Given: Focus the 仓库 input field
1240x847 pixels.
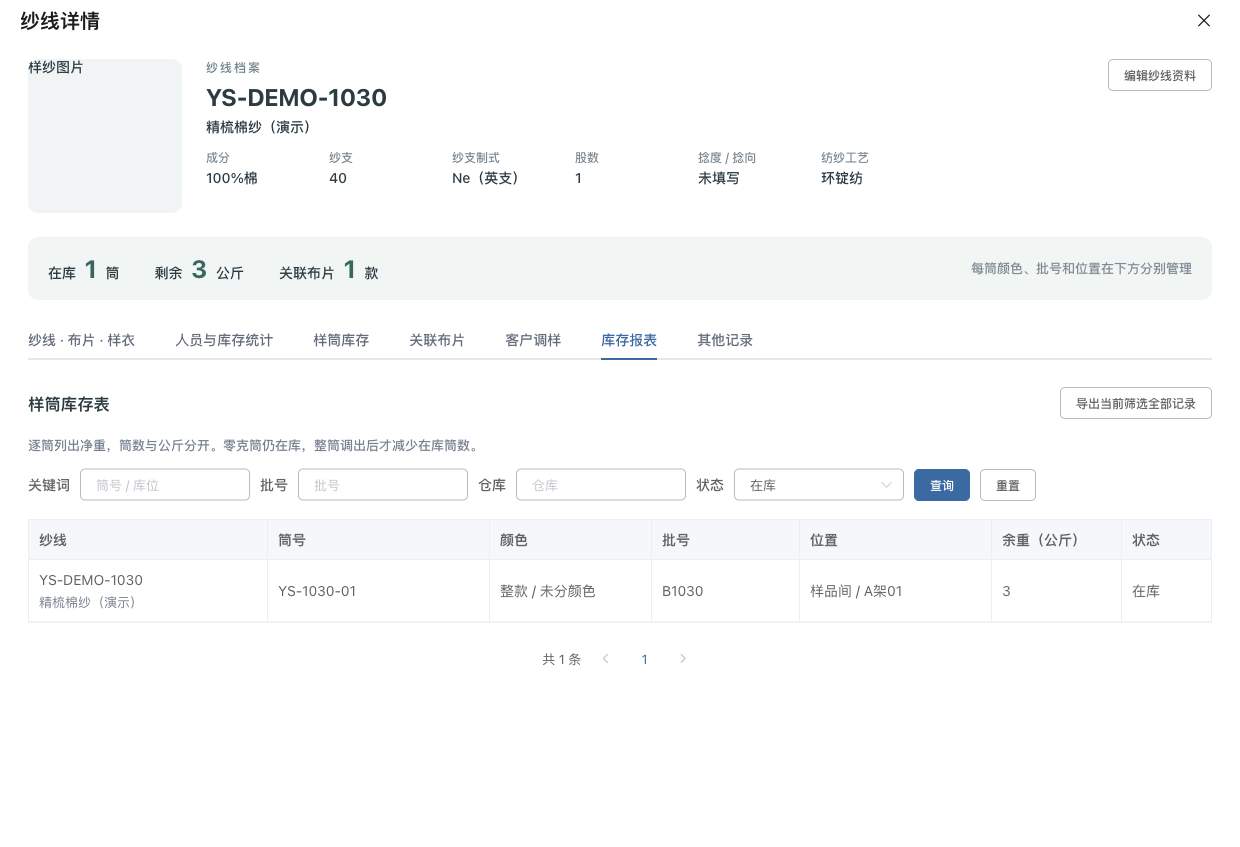Looking at the screenshot, I should [x=601, y=485].
